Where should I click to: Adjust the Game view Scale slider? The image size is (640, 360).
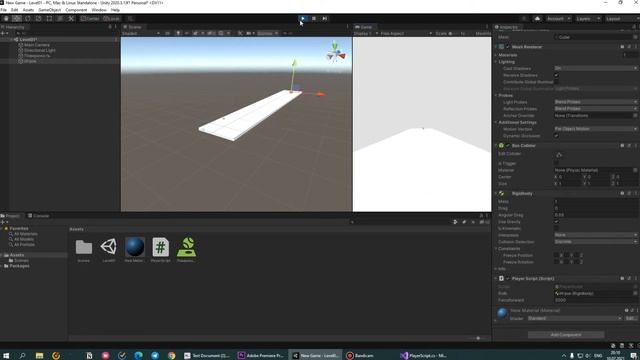[x=454, y=33]
